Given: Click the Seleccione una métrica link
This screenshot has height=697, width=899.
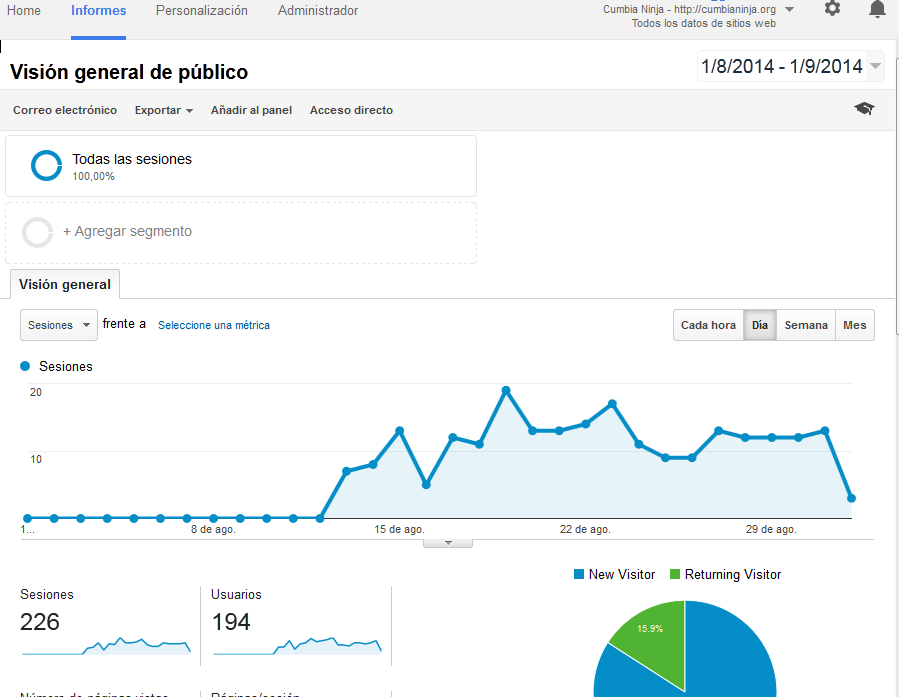Looking at the screenshot, I should click(214, 325).
